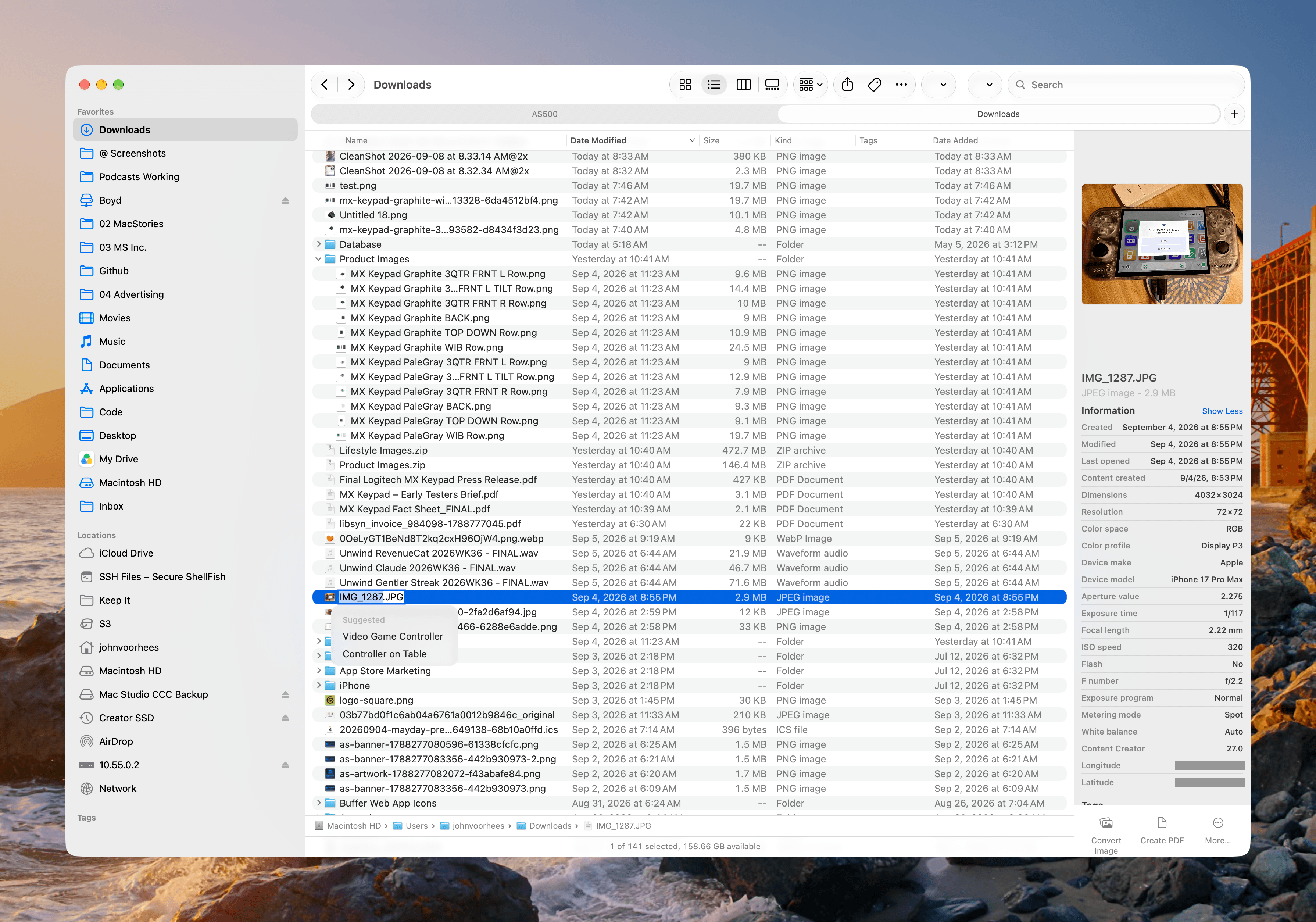Go forward with the Finder forward arrow

[351, 85]
